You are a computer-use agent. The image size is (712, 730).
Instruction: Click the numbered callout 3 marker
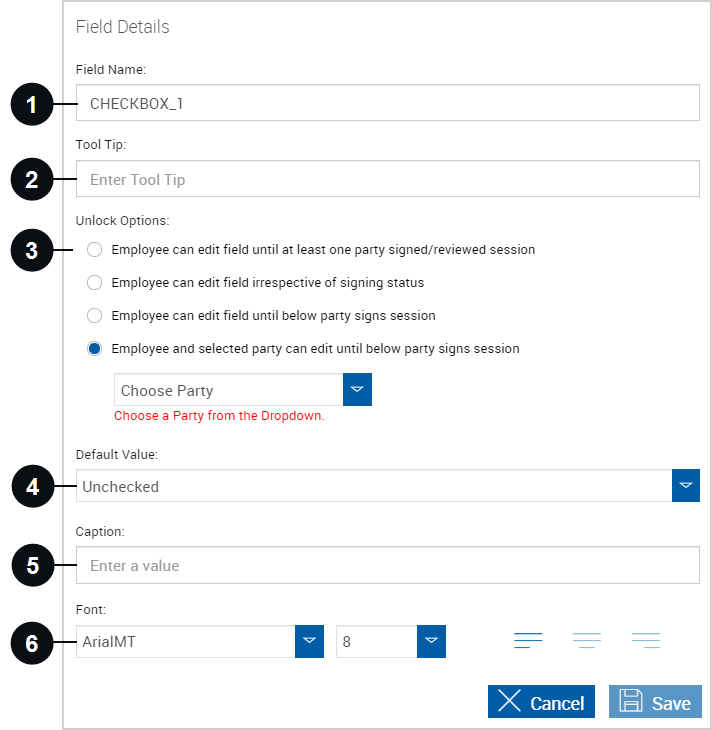32,250
